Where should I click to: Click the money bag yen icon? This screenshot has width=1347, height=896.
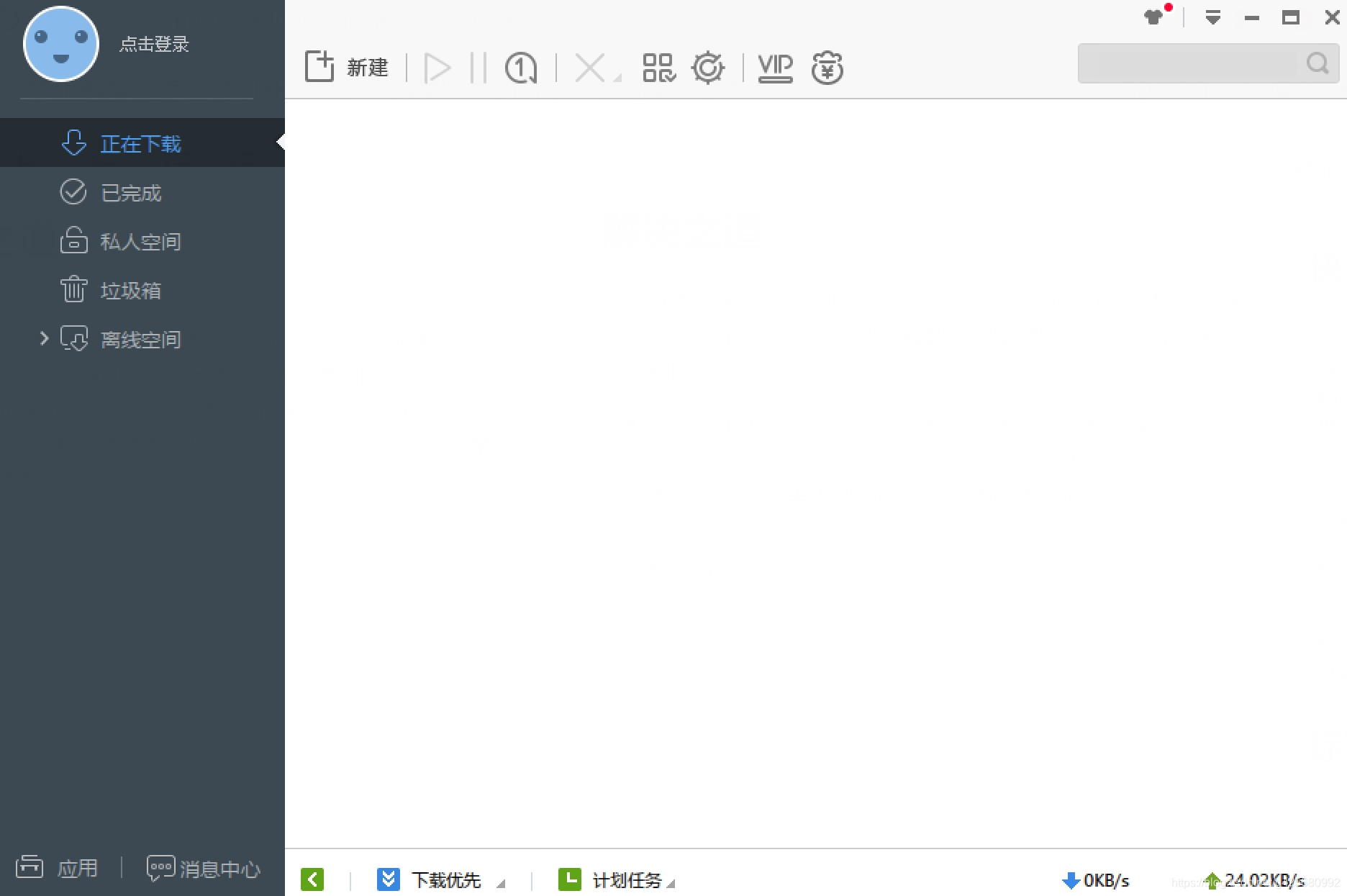coord(827,68)
